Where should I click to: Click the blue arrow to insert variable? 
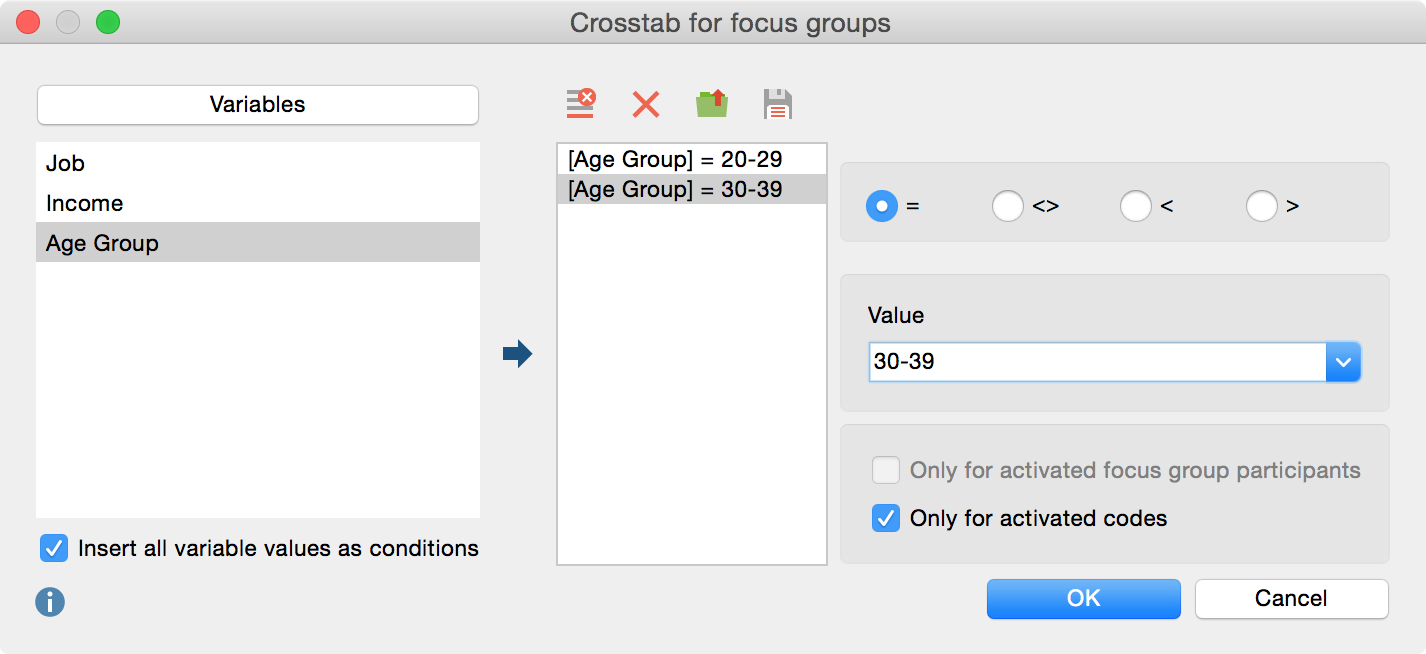tap(517, 353)
